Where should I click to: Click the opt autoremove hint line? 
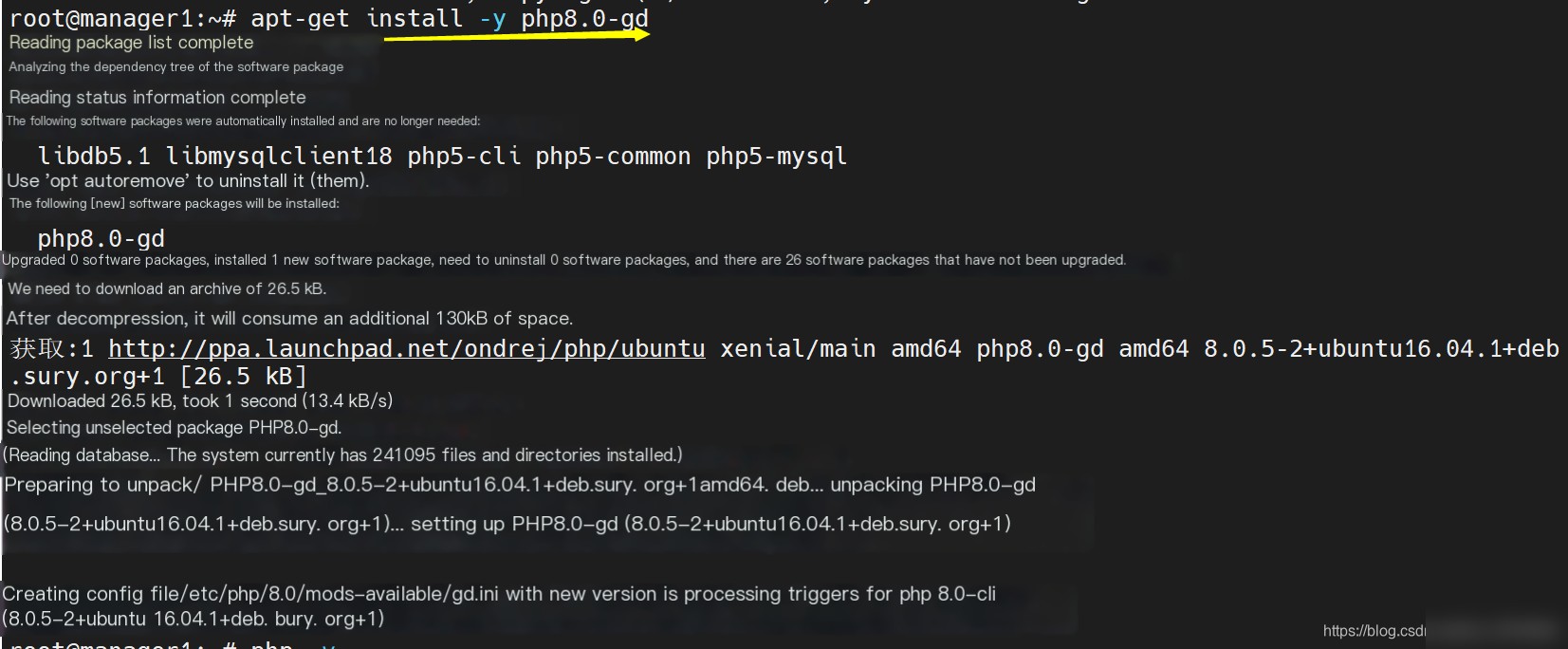tap(188, 180)
